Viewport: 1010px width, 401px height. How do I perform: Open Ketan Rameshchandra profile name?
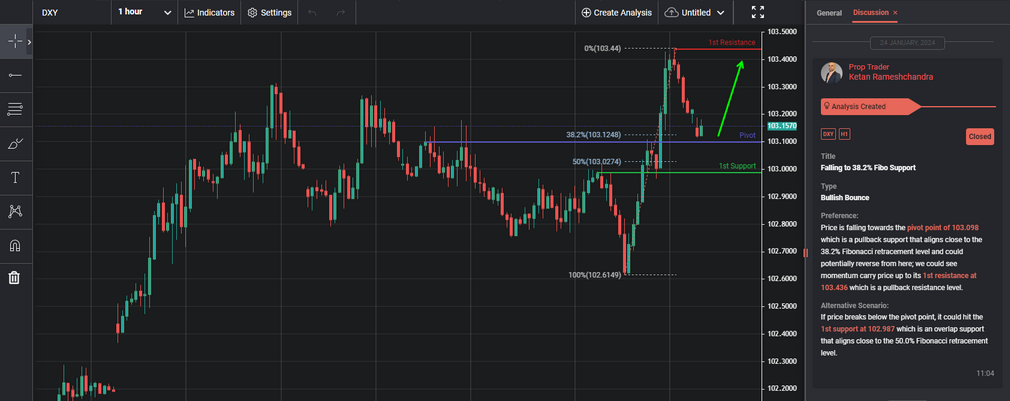(890, 77)
